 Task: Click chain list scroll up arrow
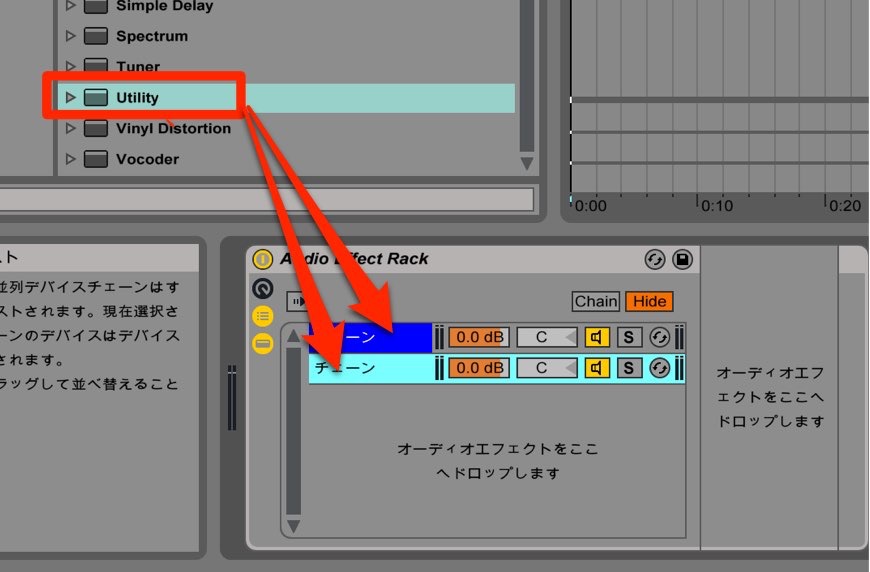point(294,335)
